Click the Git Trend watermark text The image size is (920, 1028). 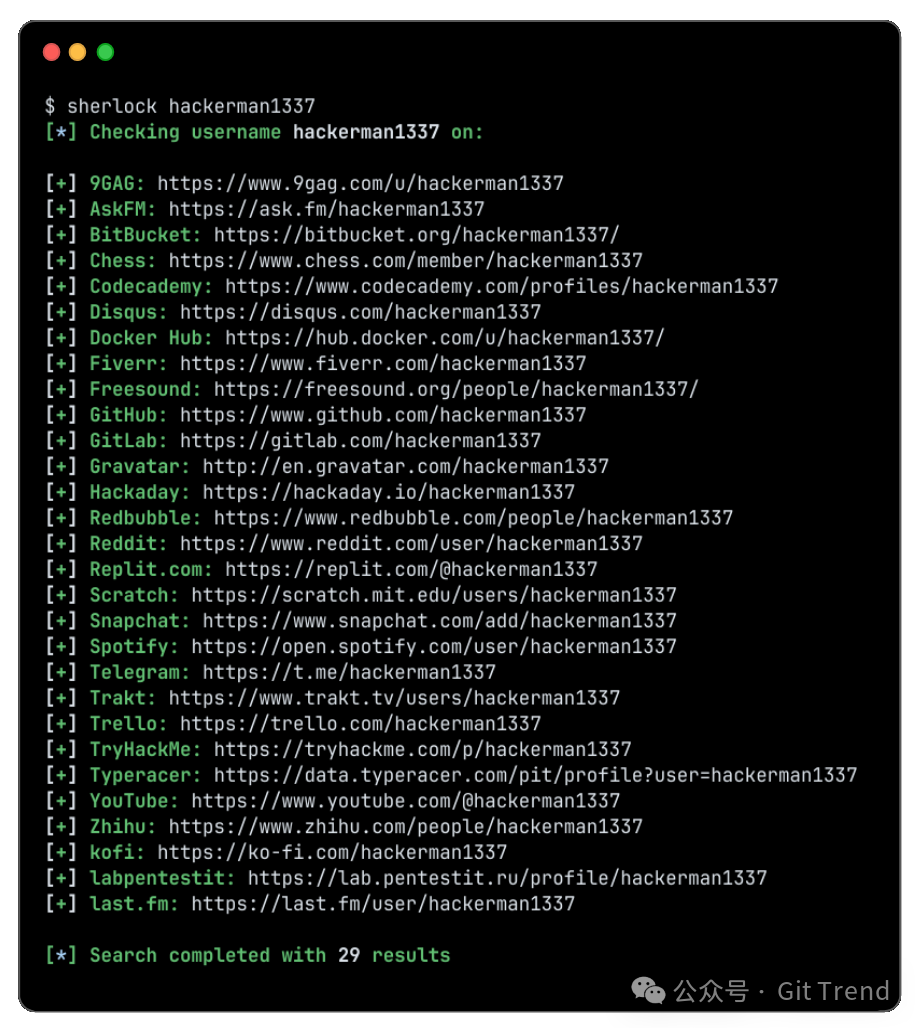[833, 991]
